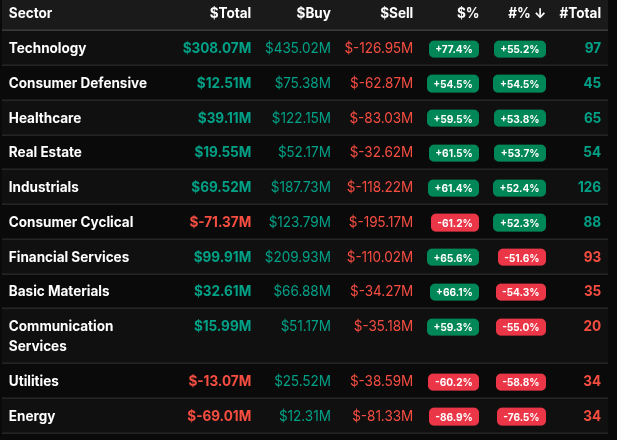Click the -51.6% badge for Financial Services
This screenshot has height=440, width=617.
[x=521, y=257]
